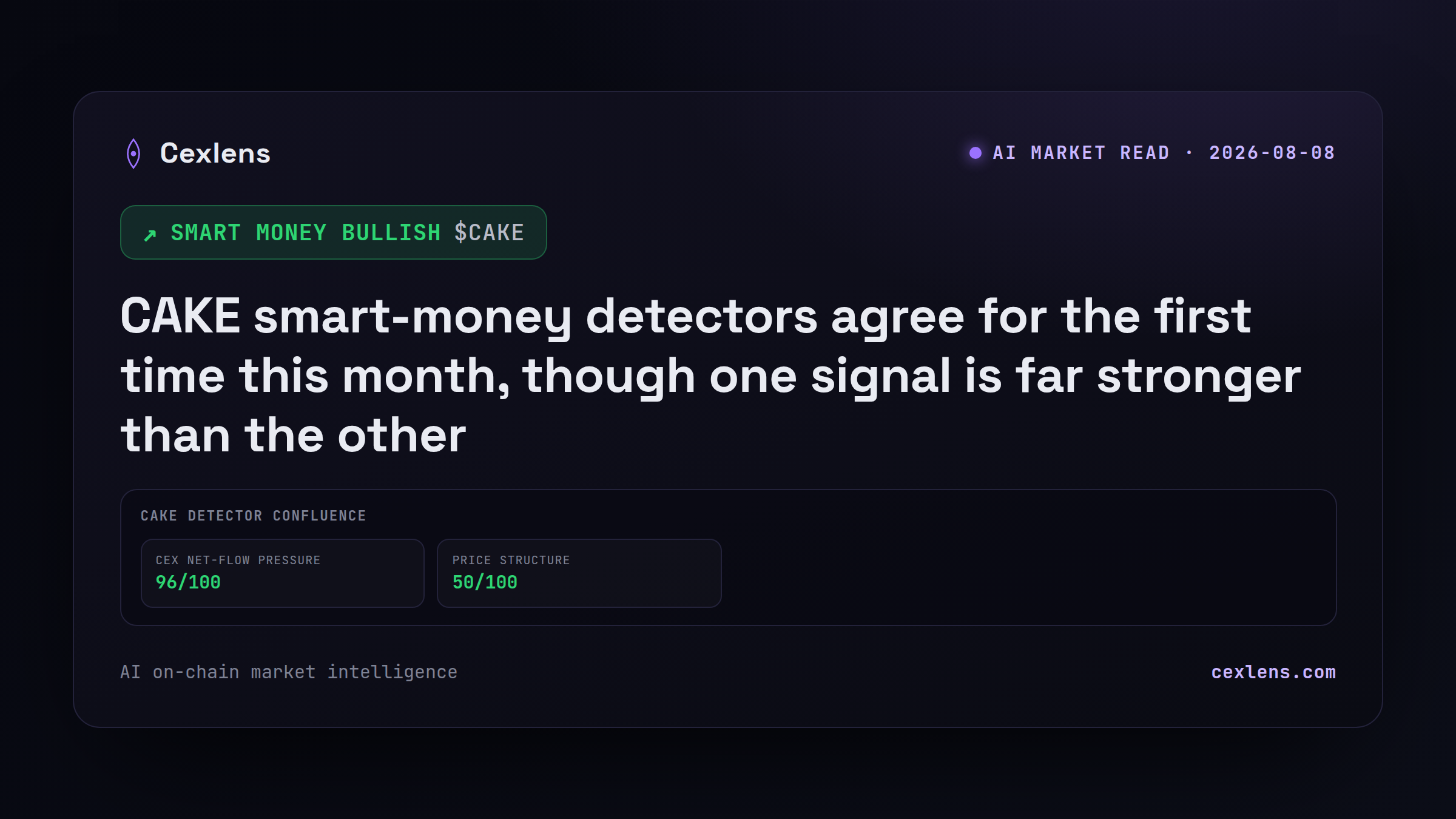
Task: Open the PRICE STRUCTURE card
Action: [579, 573]
